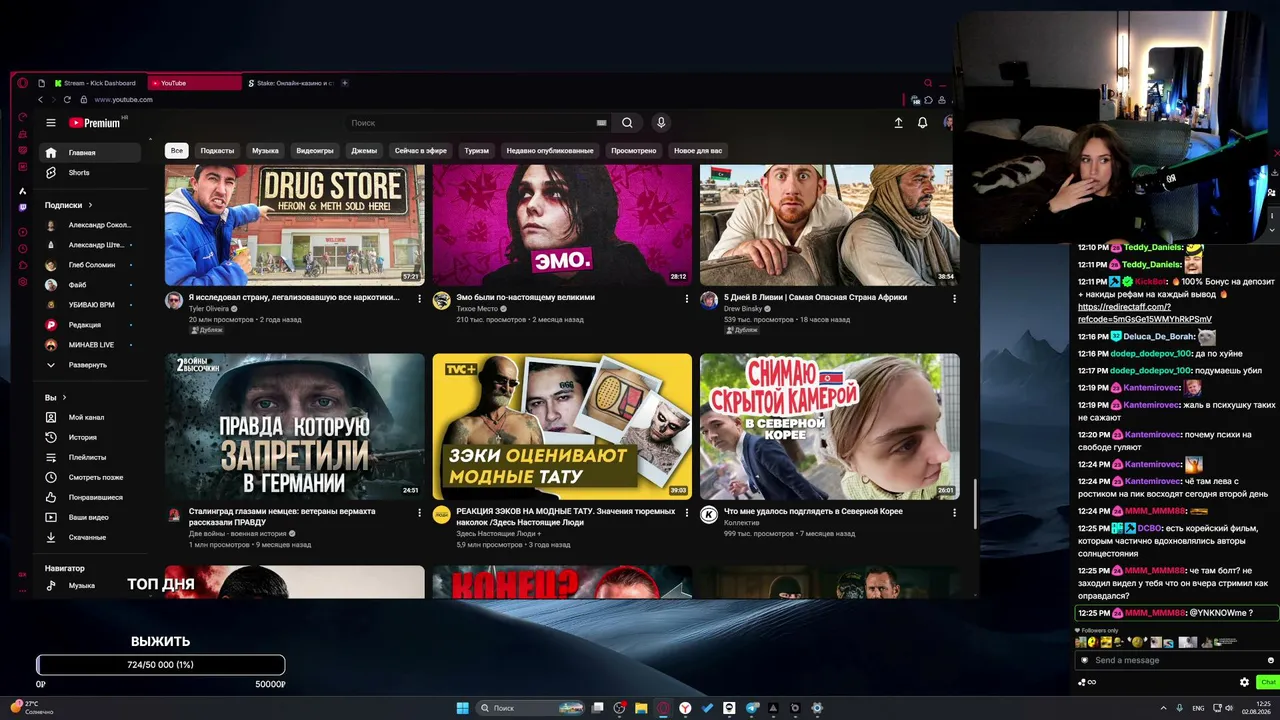The image size is (1280, 720).
Task: Open more options for the Ливия video
Action: click(954, 298)
